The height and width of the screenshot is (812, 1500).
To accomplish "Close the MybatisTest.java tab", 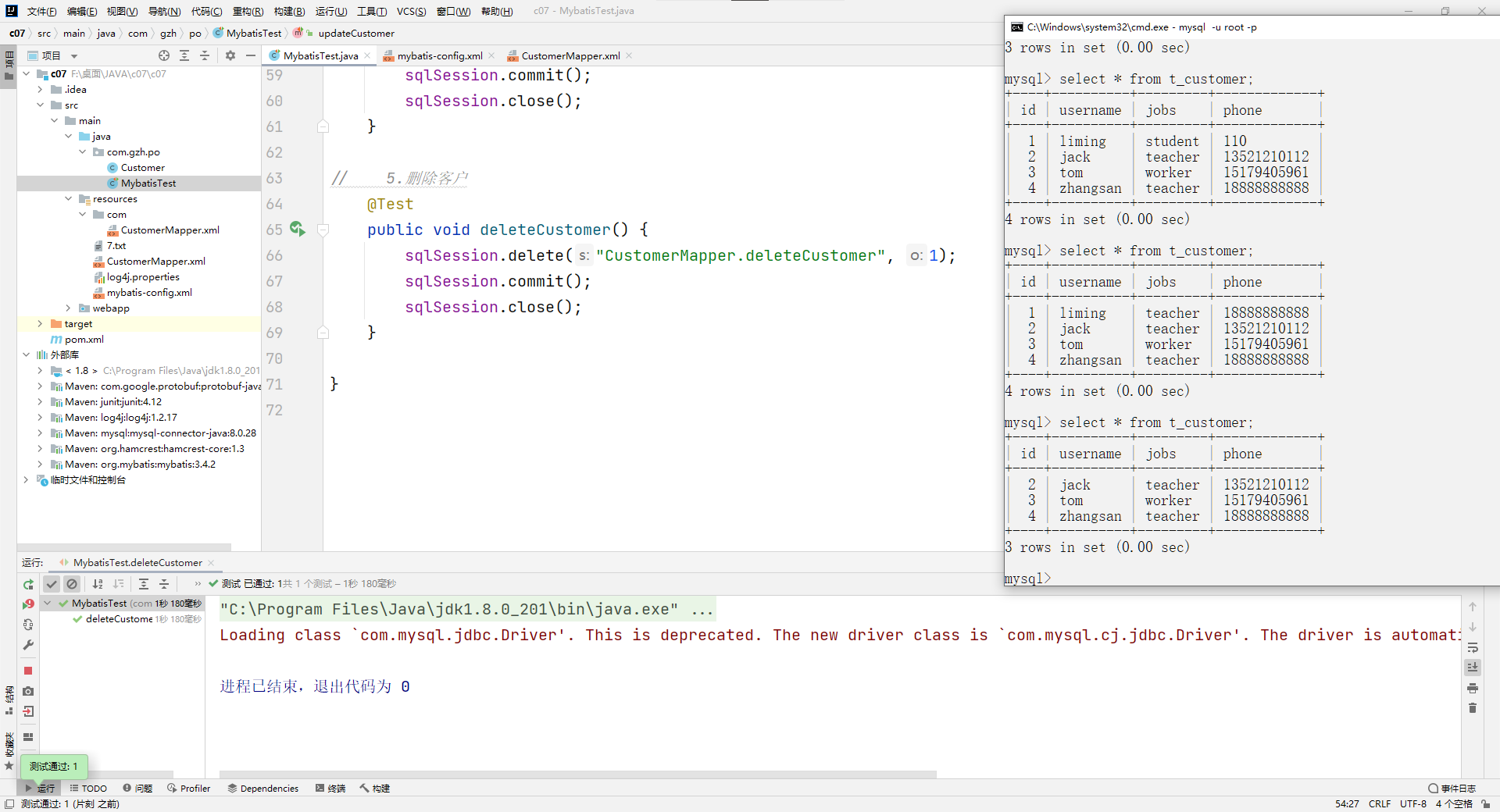I will (x=367, y=55).
